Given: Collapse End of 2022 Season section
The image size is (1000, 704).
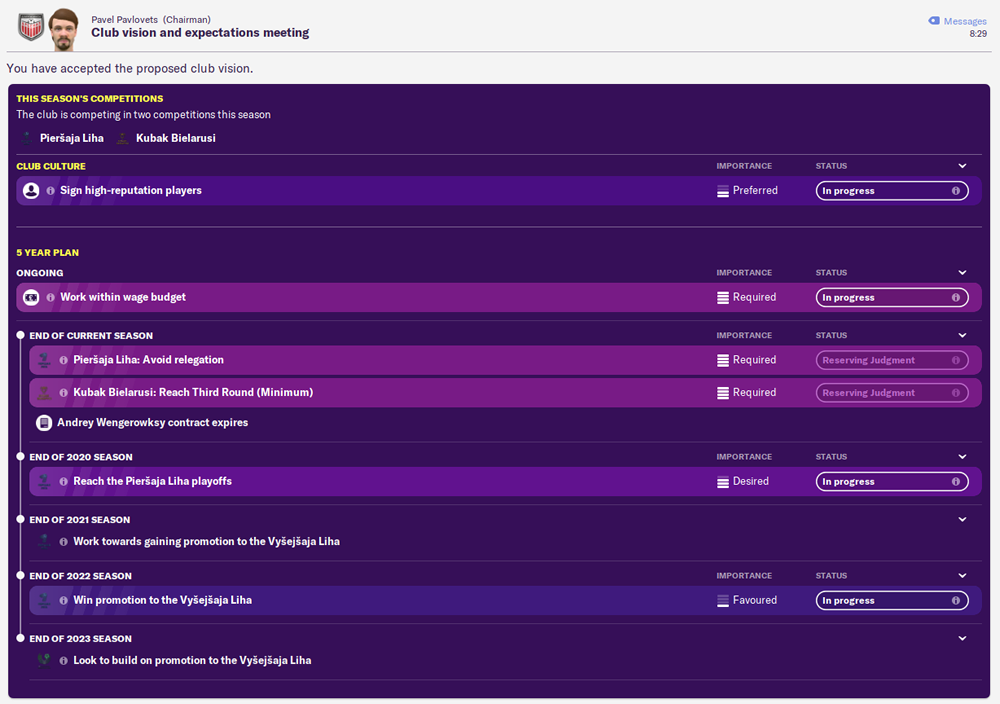Looking at the screenshot, I should [x=962, y=575].
